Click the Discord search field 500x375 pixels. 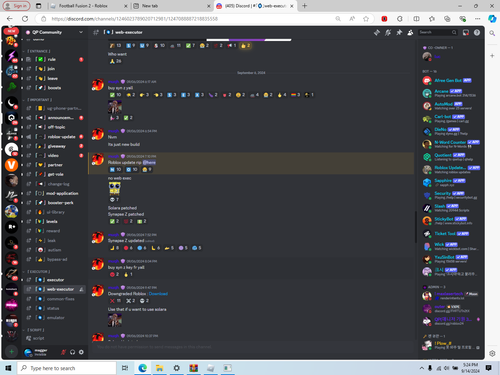[438, 32]
